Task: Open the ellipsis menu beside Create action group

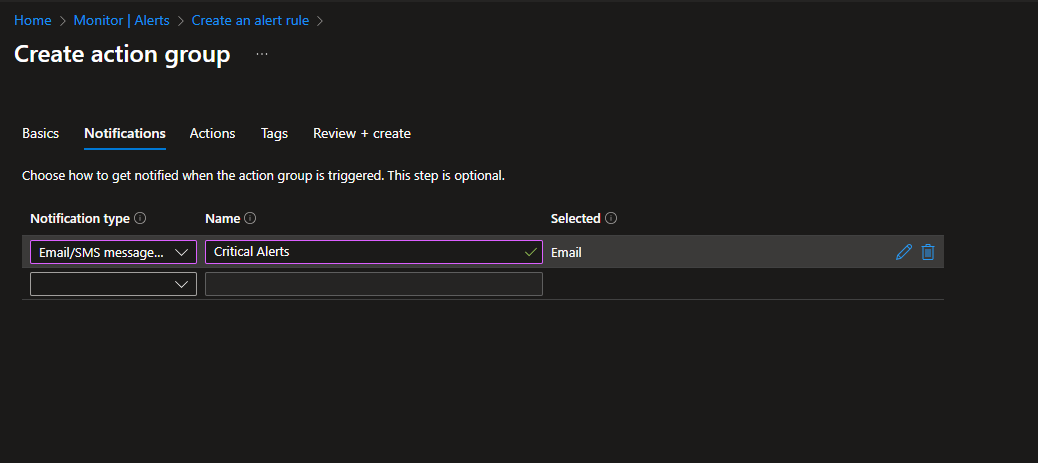Action: click(262, 54)
